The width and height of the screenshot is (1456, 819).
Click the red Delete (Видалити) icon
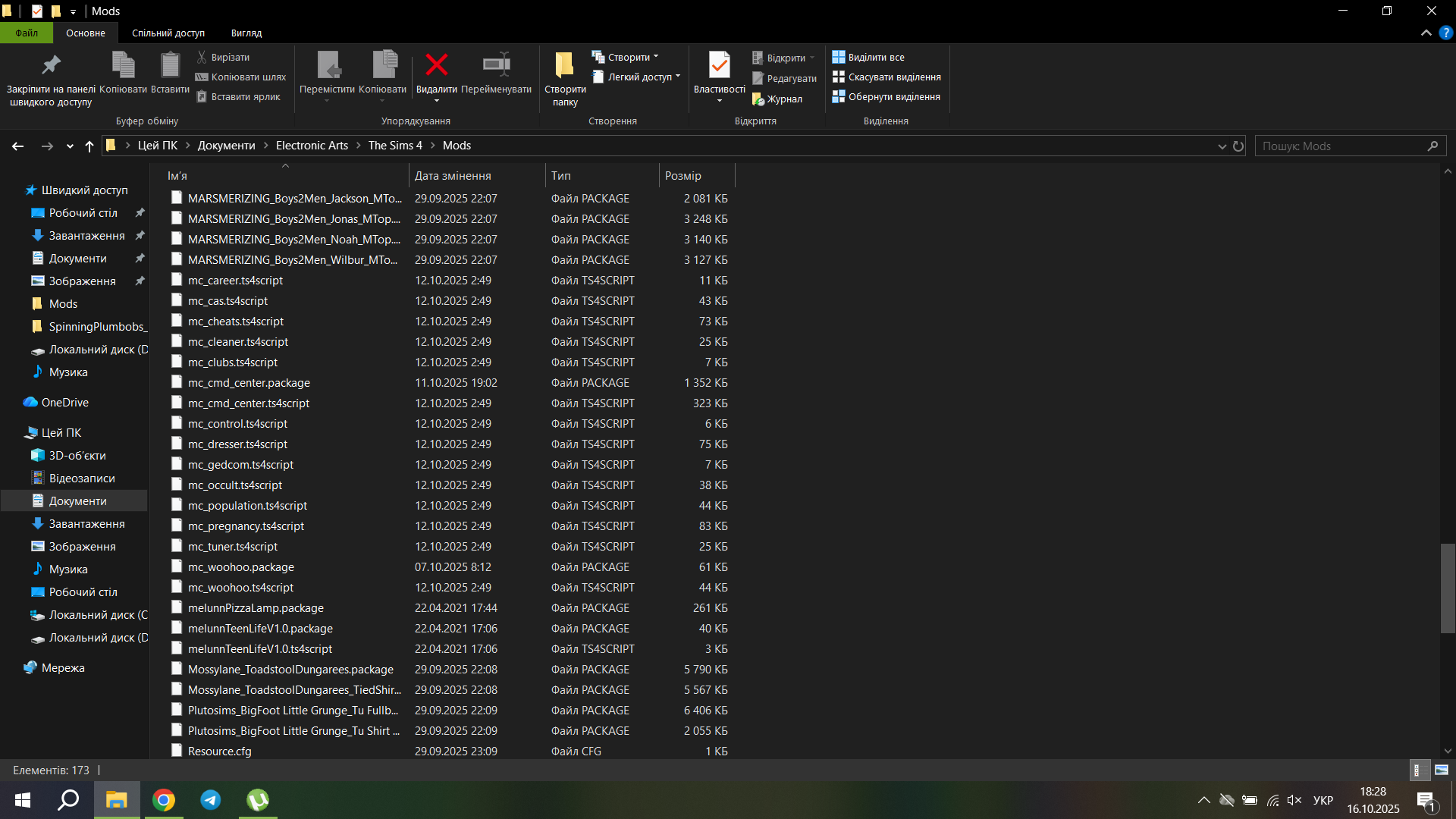436,65
